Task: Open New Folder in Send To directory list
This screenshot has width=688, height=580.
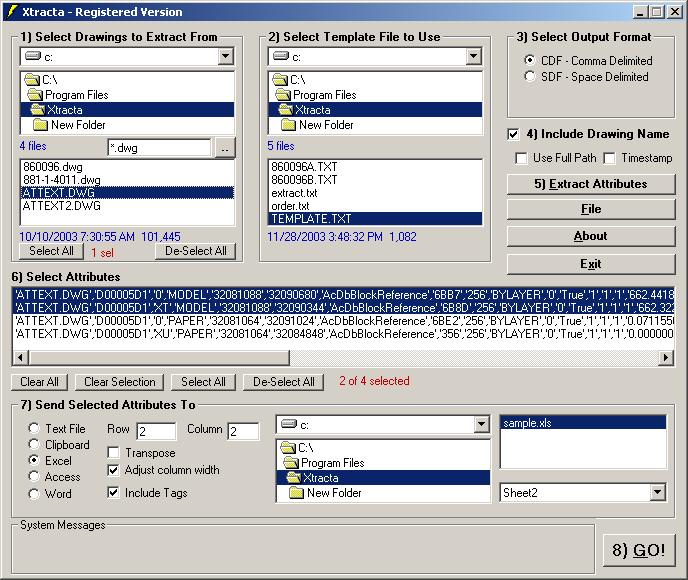Action: tap(383, 493)
